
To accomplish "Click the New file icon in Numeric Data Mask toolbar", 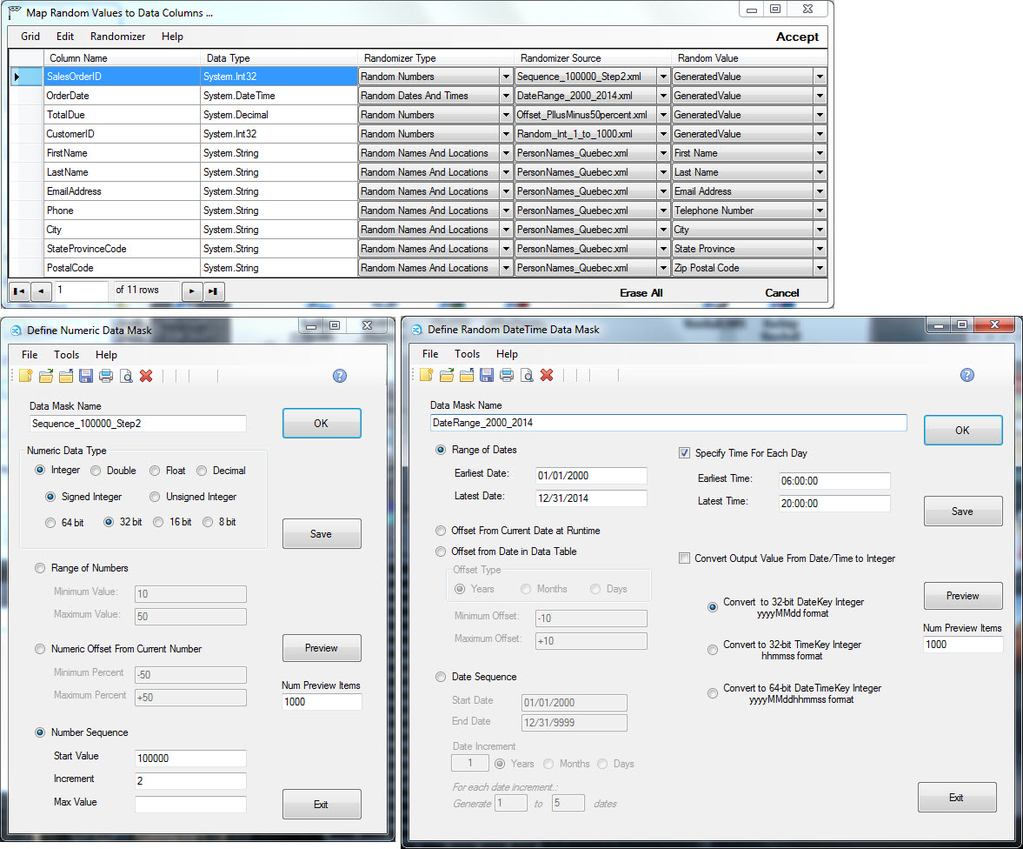I will coord(26,376).
